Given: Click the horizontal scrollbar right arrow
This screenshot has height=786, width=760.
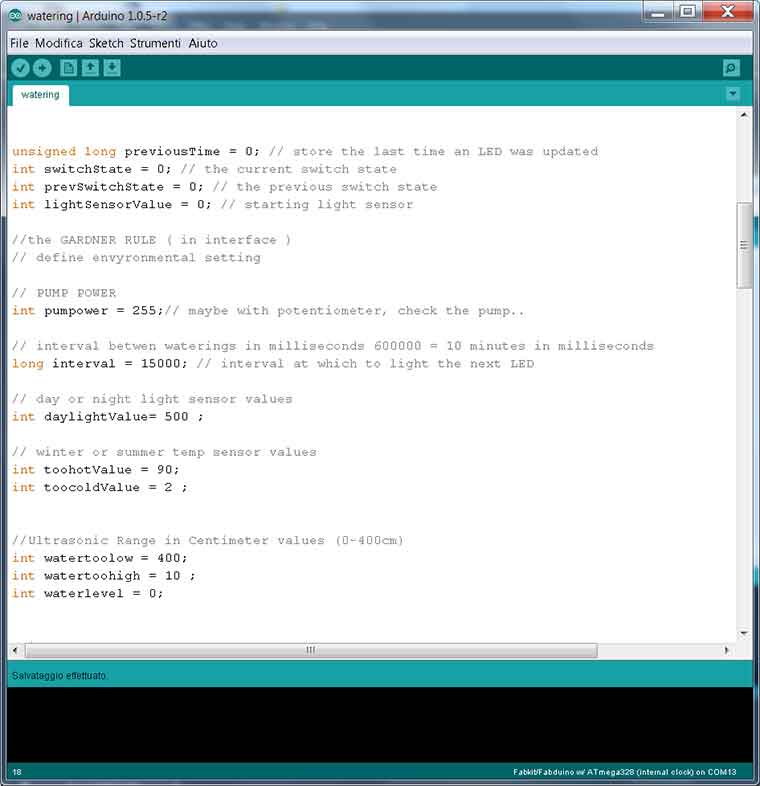Looking at the screenshot, I should point(726,650).
